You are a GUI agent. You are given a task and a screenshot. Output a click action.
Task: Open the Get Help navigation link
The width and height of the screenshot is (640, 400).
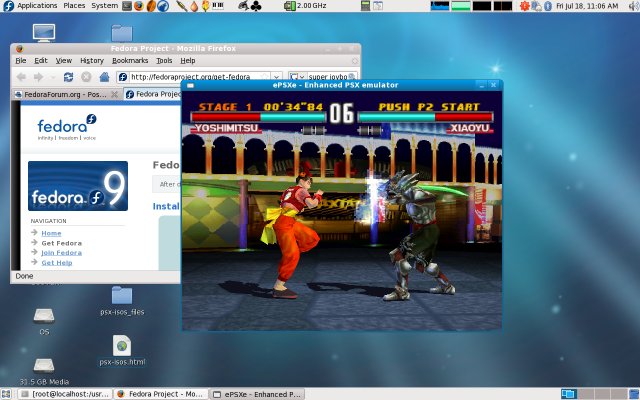57,262
